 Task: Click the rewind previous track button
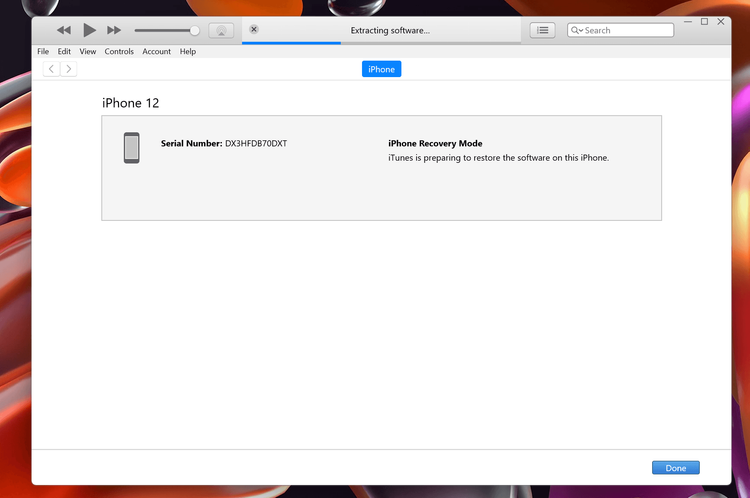(x=64, y=31)
